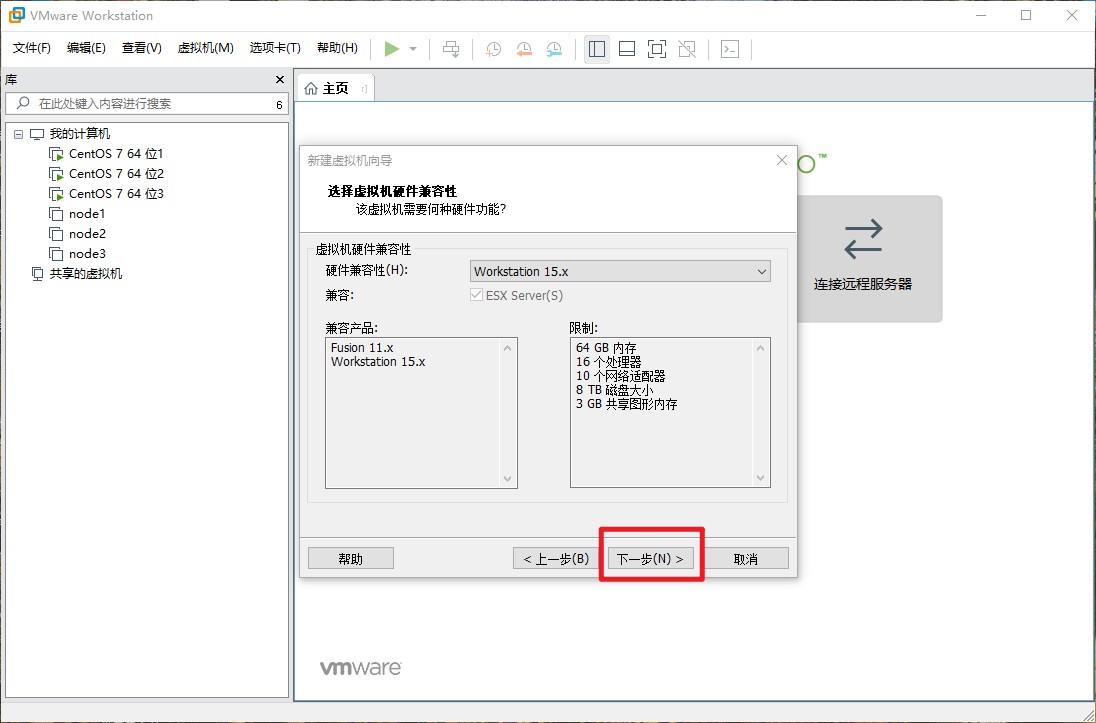
Task: Toggle the ESX Server(S) checkbox
Action: (x=476, y=295)
